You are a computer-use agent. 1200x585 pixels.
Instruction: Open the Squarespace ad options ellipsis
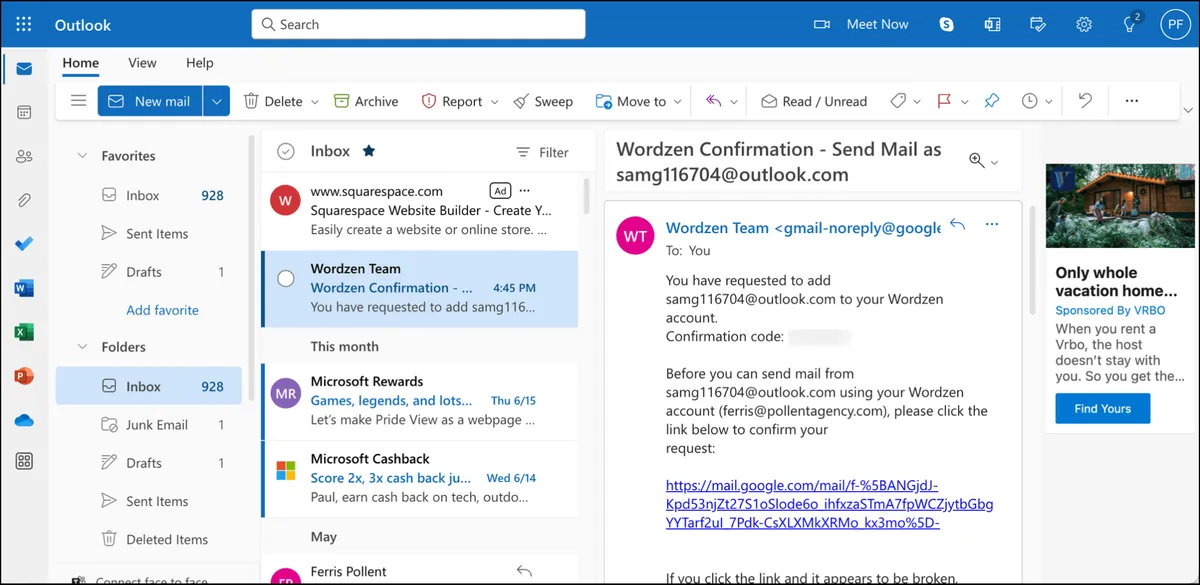tap(526, 190)
